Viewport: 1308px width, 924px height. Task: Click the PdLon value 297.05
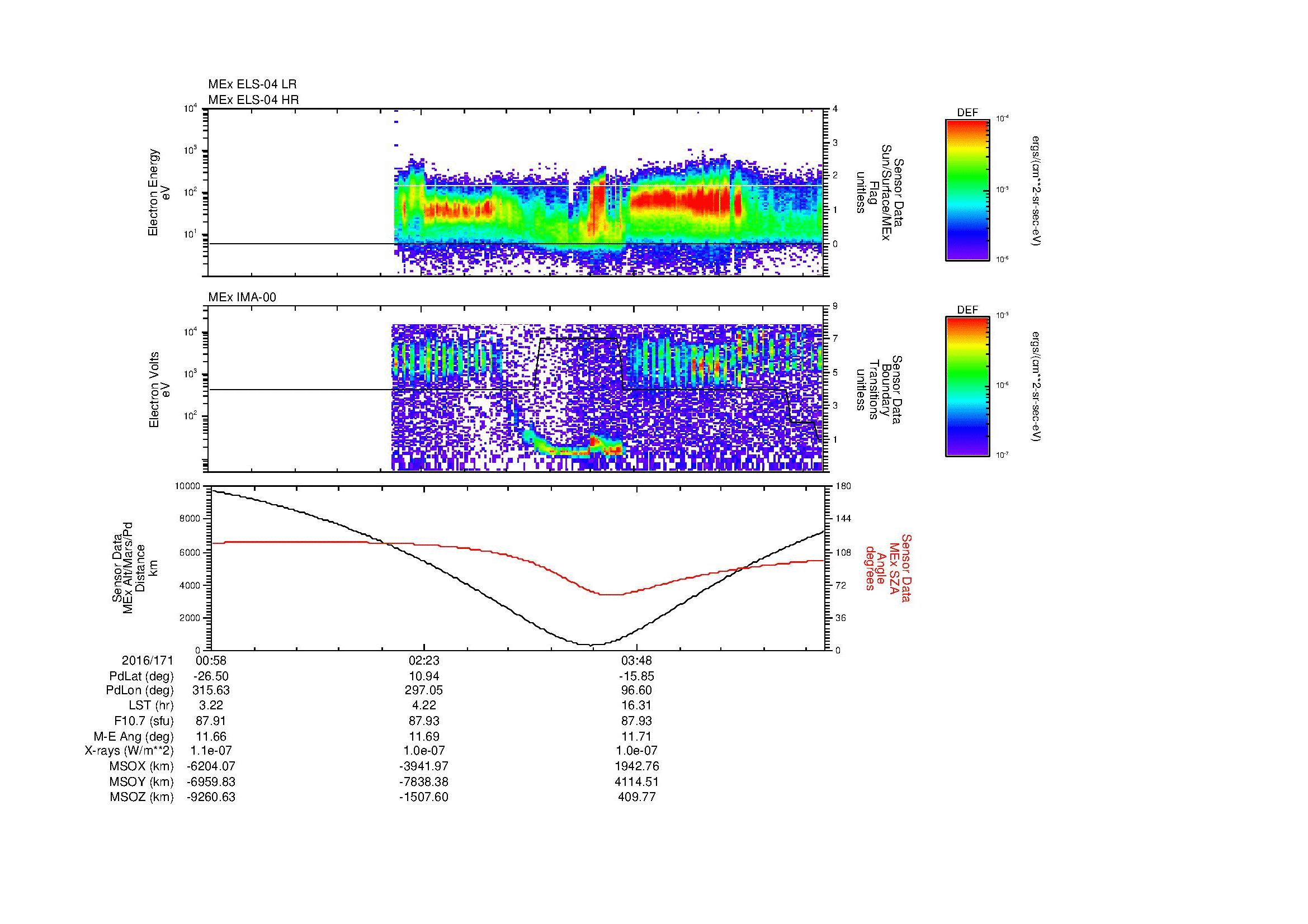424,690
